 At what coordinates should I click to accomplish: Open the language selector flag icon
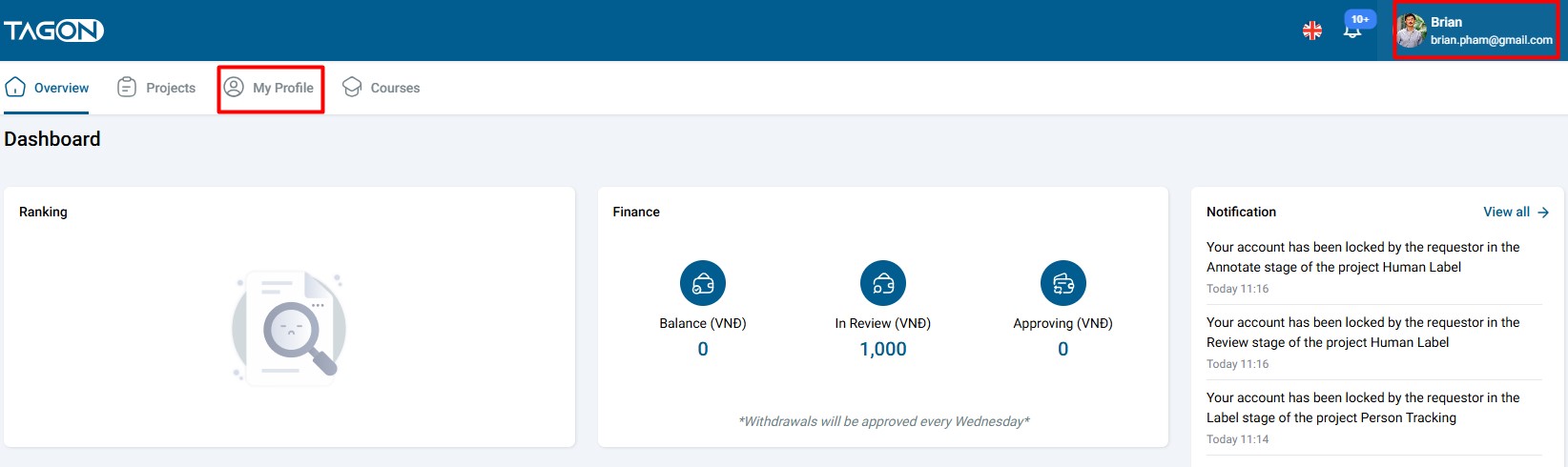tap(1312, 30)
